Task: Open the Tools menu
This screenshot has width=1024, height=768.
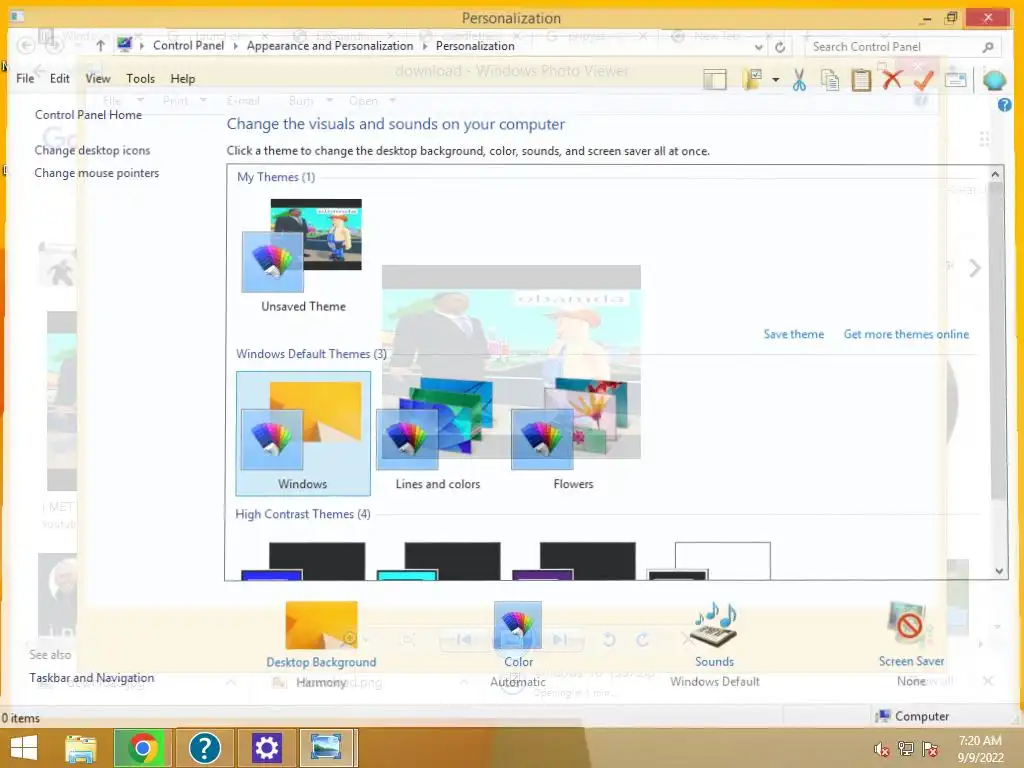Action: pyautogui.click(x=140, y=78)
